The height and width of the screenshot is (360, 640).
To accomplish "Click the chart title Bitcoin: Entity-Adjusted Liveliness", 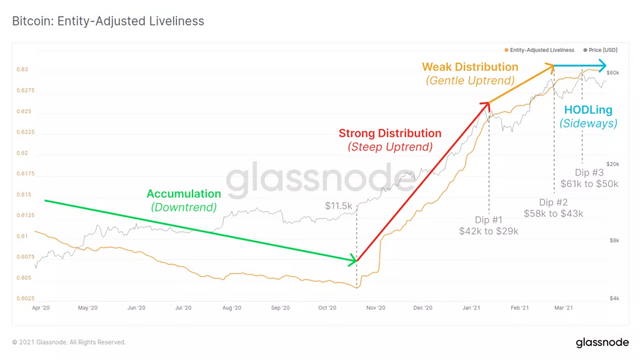I will click(108, 21).
